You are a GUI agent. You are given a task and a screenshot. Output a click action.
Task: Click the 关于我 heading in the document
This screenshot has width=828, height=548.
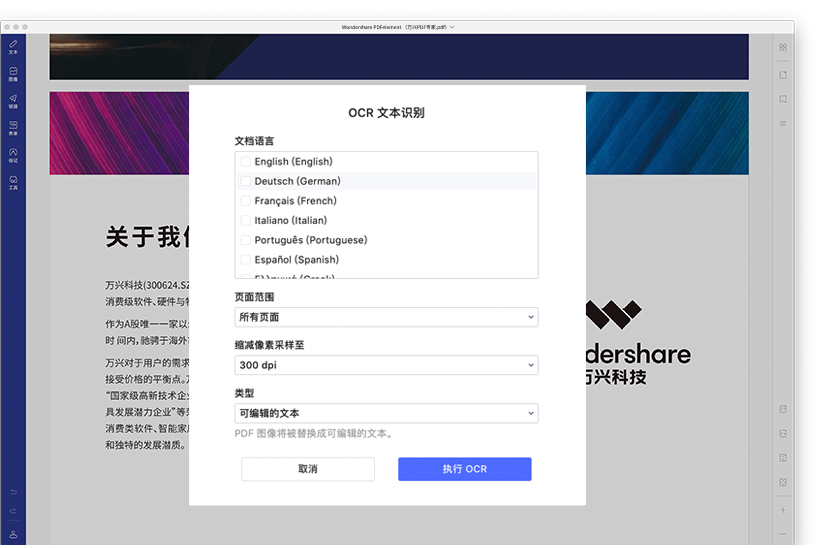point(147,236)
